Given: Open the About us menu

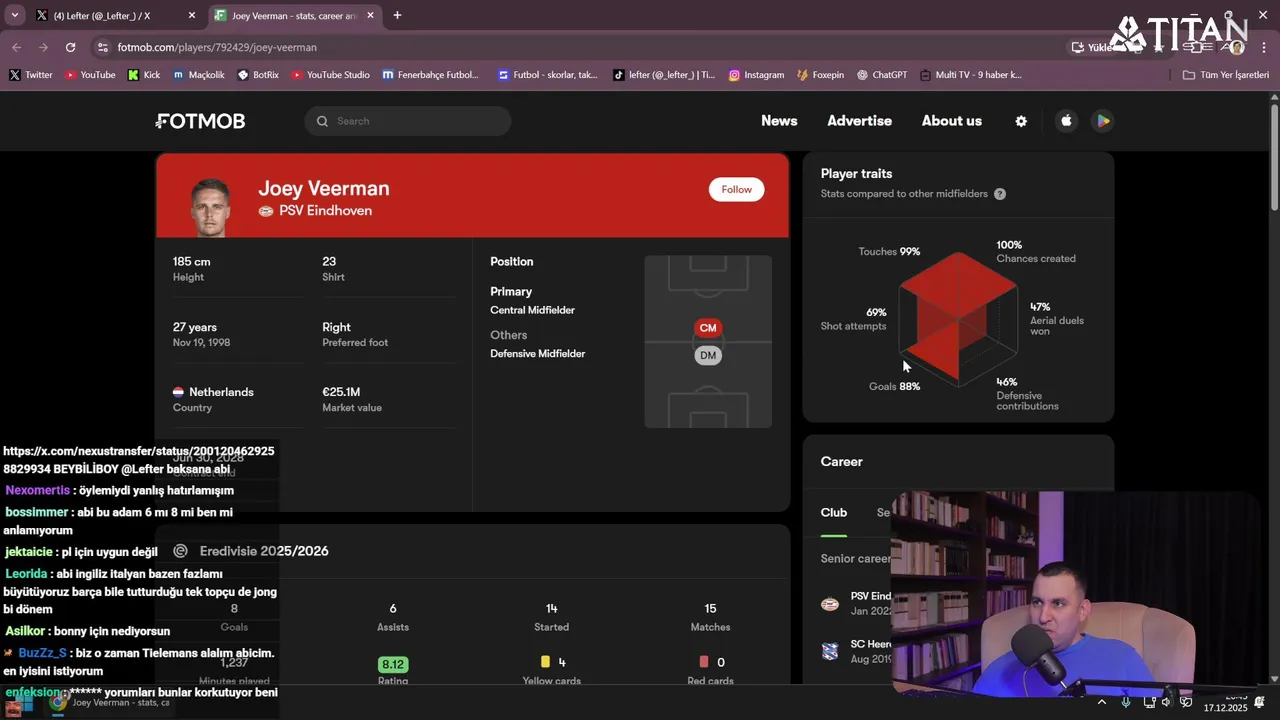Looking at the screenshot, I should 951,121.
